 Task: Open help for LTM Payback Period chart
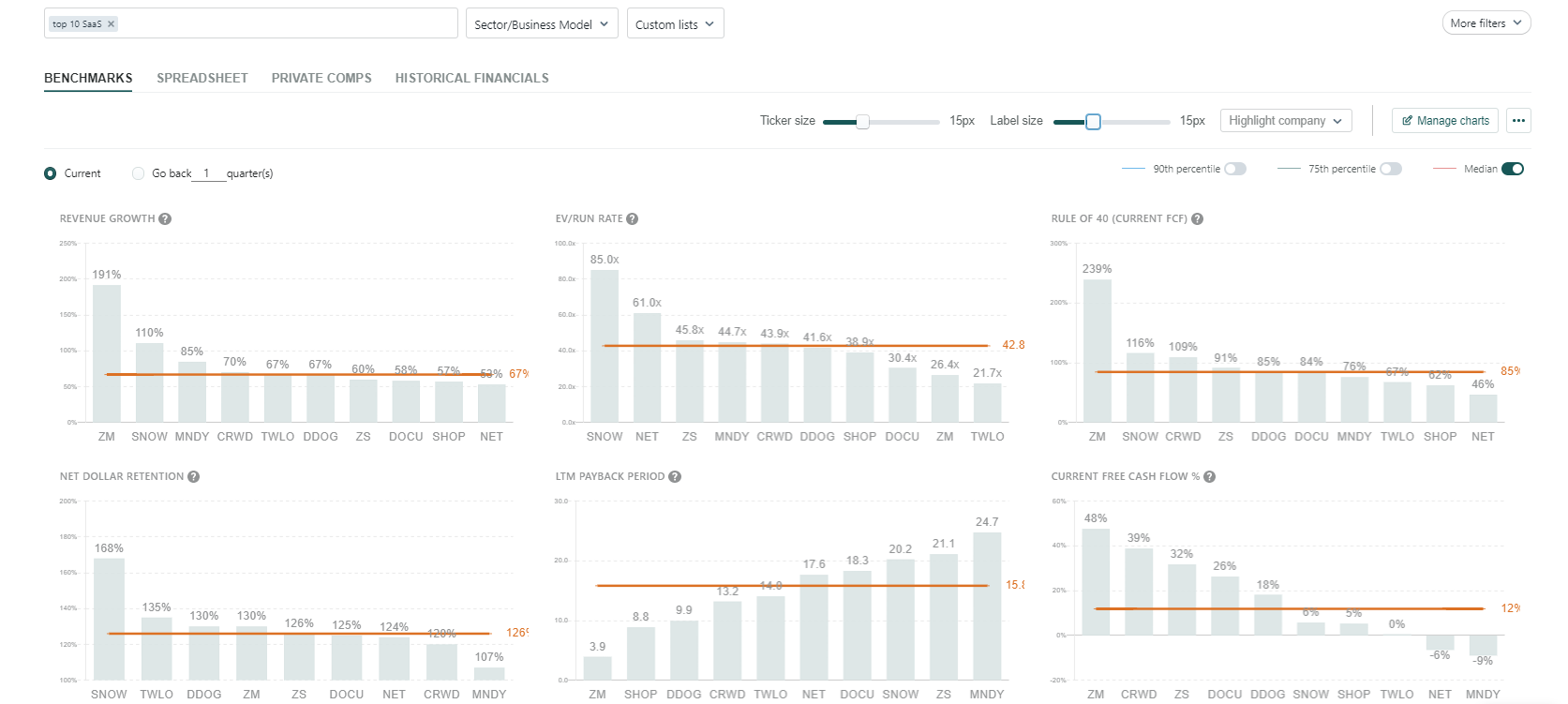click(675, 476)
